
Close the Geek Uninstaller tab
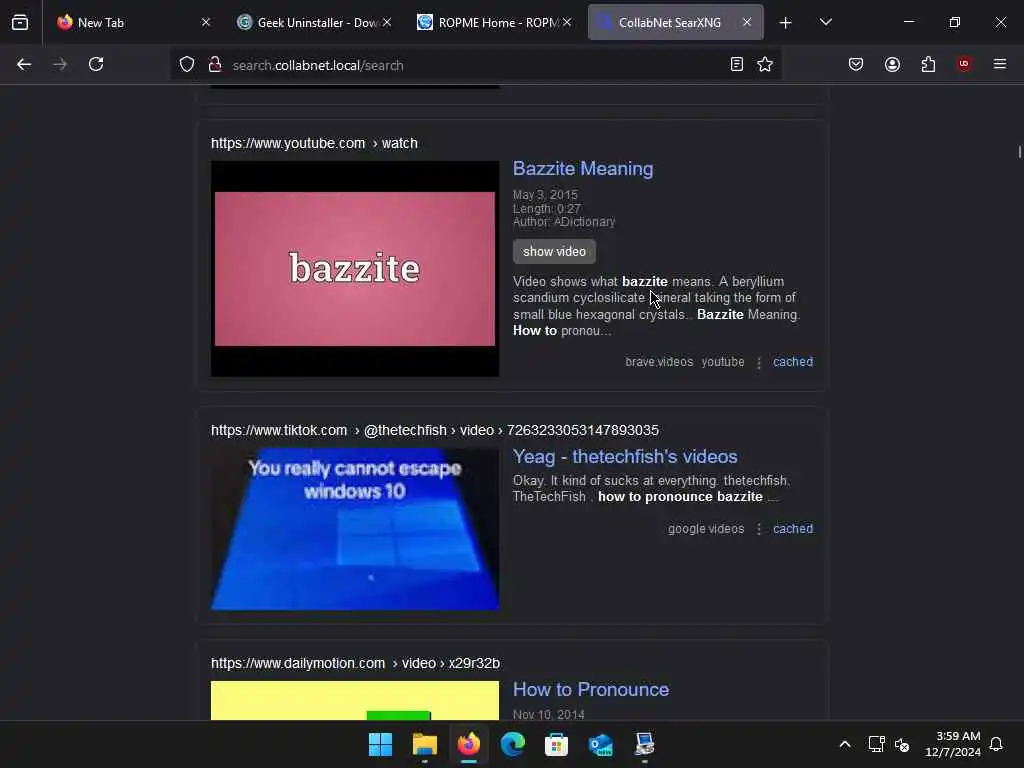387,22
